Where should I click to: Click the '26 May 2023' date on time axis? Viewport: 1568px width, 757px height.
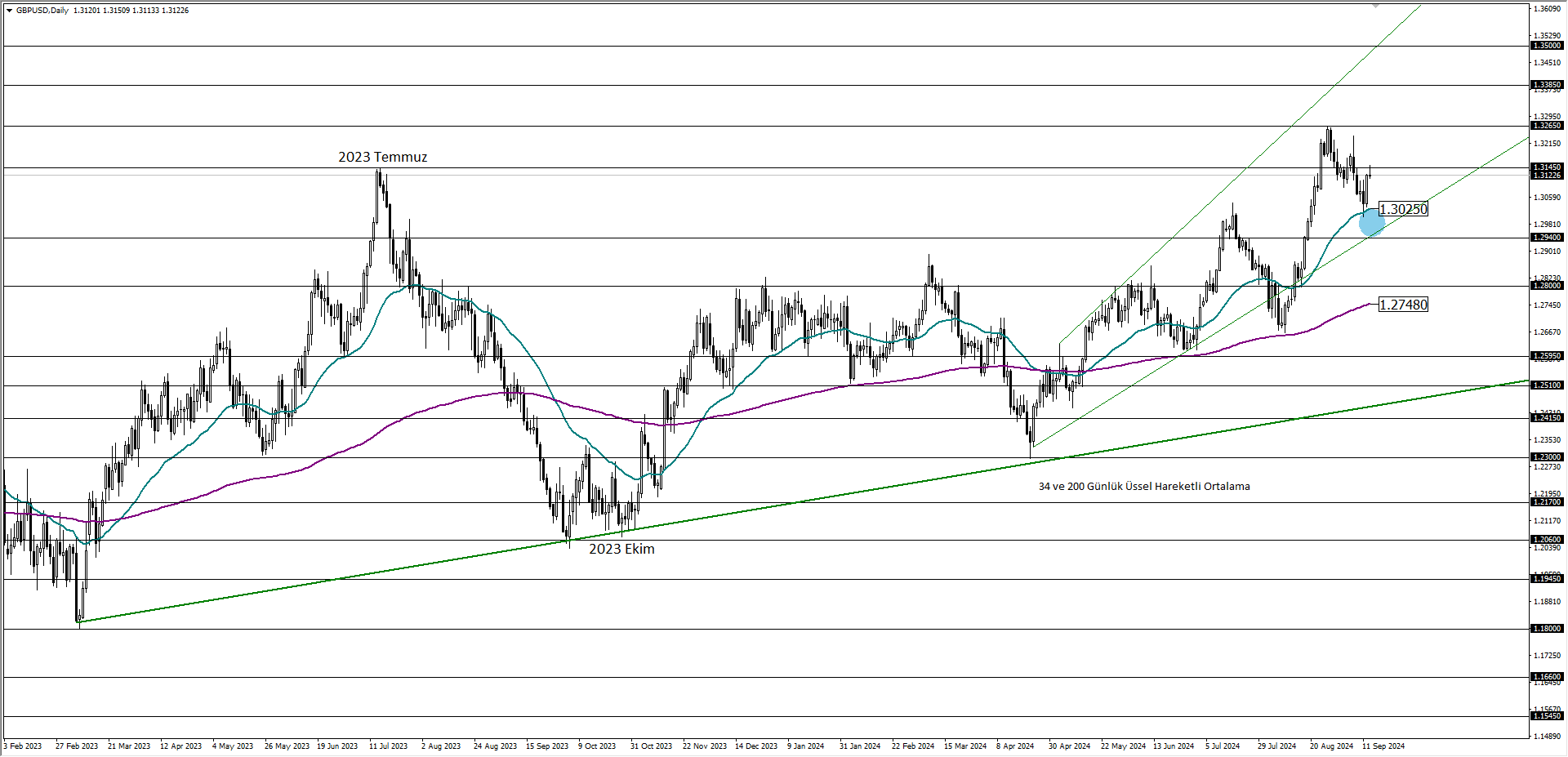287,746
